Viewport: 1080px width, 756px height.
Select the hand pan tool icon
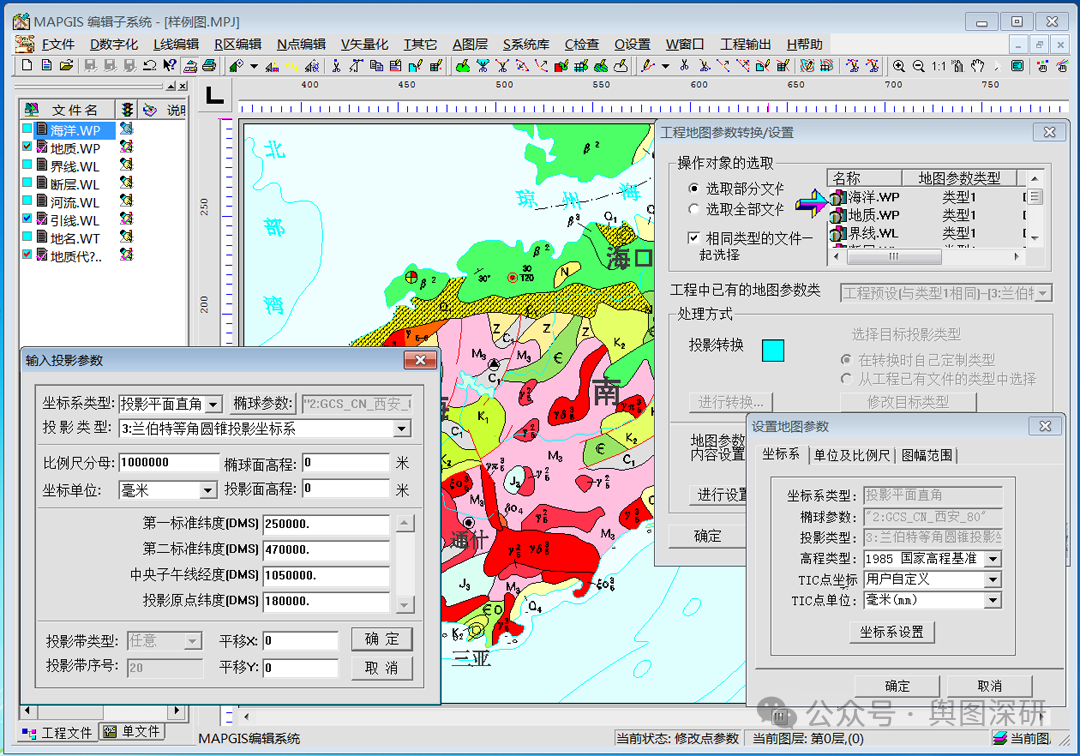977,66
